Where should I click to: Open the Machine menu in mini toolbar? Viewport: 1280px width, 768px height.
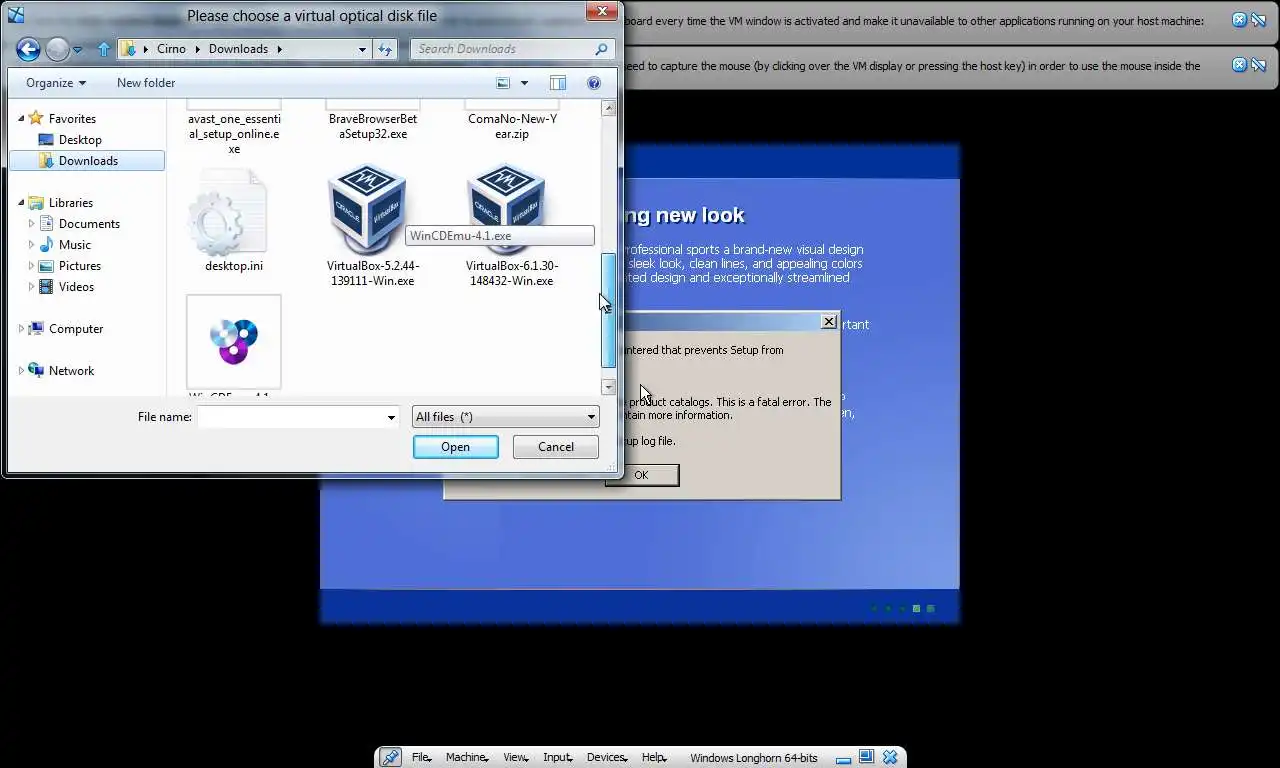[x=467, y=758]
